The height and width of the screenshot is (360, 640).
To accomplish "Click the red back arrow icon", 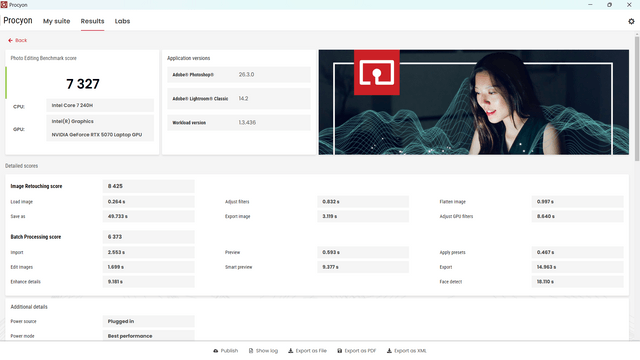I will (x=10, y=40).
